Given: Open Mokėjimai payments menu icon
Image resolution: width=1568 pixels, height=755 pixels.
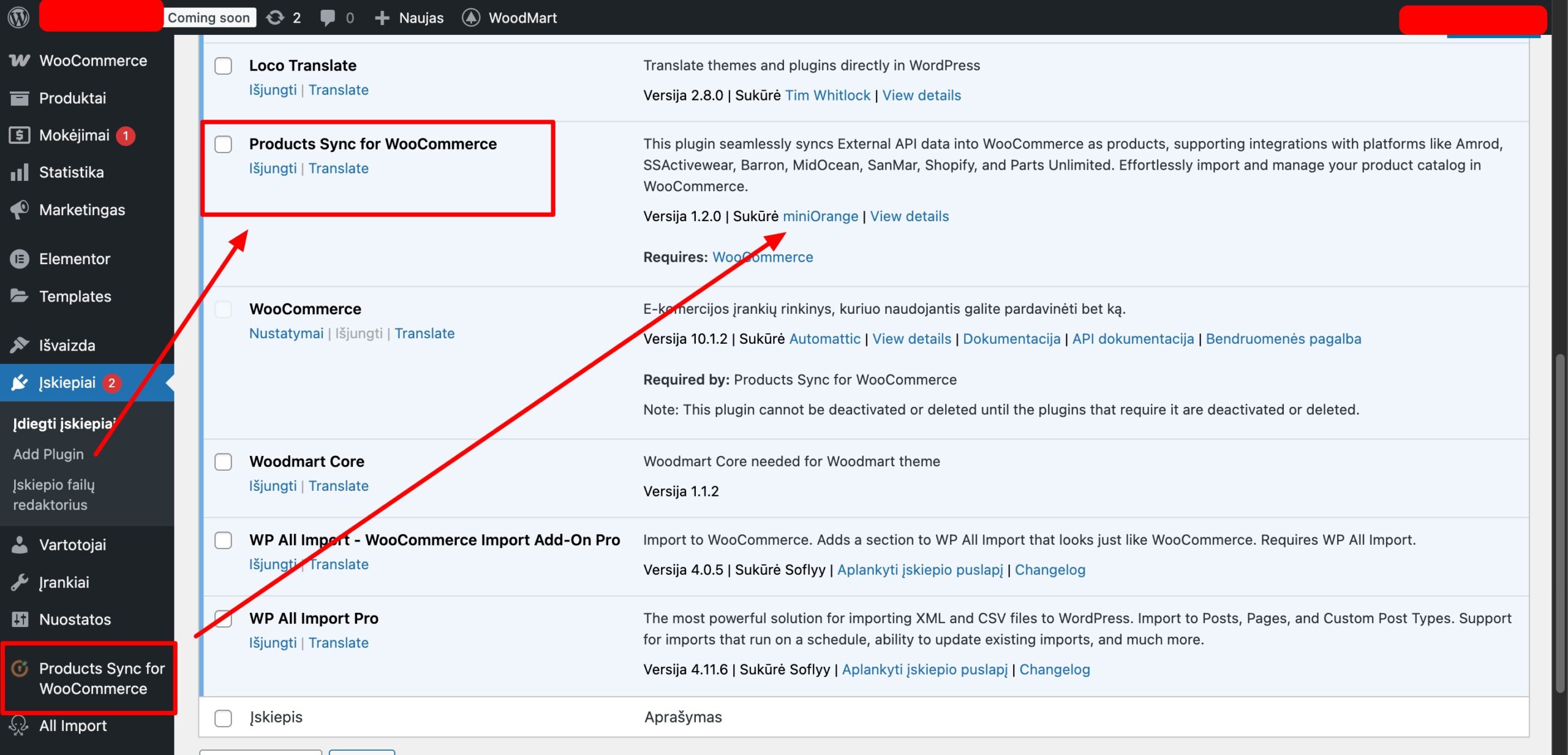Looking at the screenshot, I should click(x=20, y=135).
